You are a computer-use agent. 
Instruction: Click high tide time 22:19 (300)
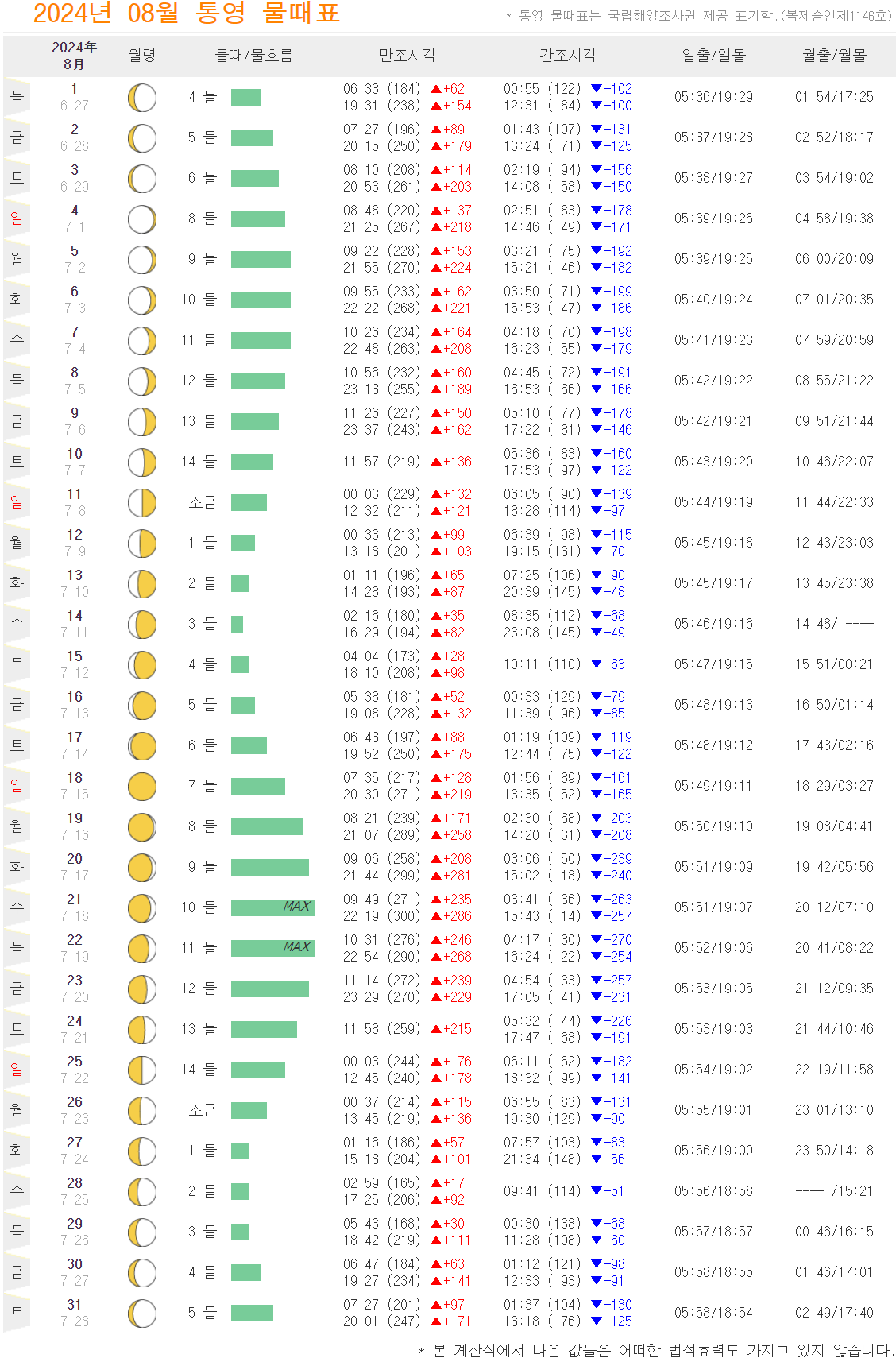[x=382, y=916]
